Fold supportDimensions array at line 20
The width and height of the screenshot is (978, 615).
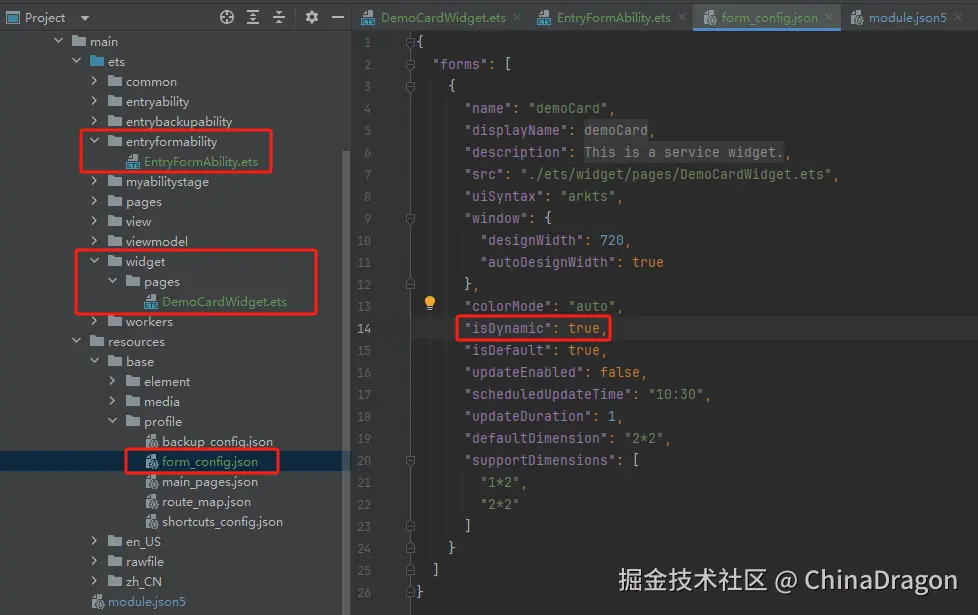click(x=410, y=460)
